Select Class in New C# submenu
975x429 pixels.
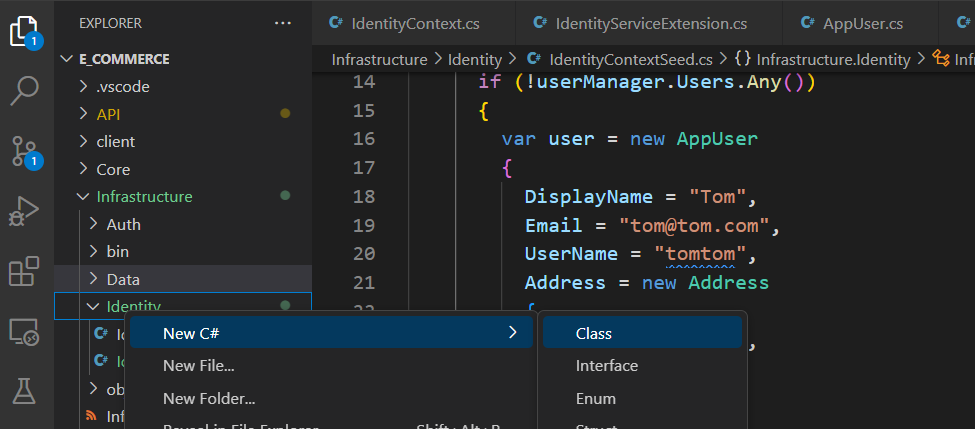642,333
